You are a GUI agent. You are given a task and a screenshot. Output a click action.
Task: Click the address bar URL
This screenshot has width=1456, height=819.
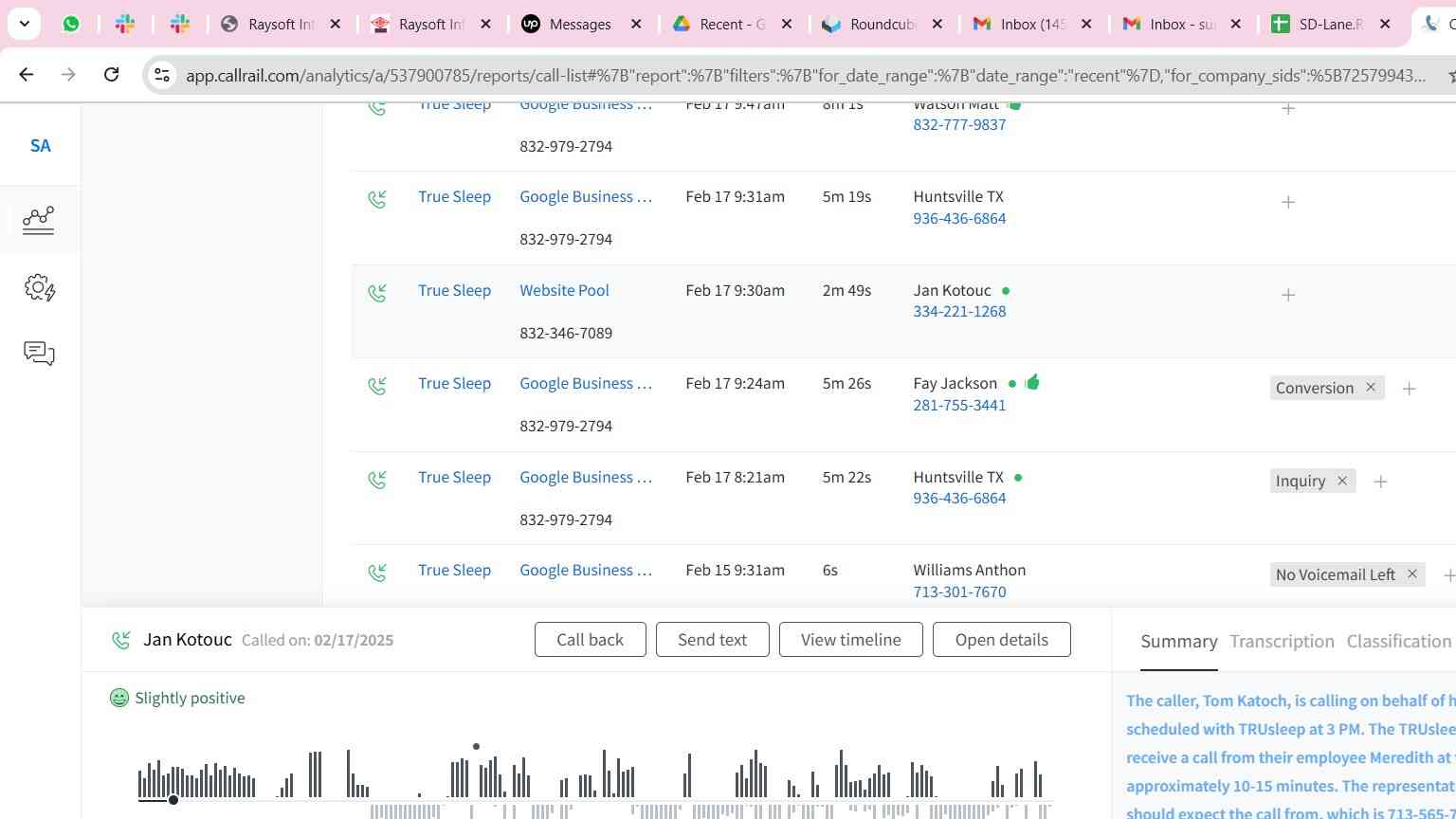coord(806,75)
